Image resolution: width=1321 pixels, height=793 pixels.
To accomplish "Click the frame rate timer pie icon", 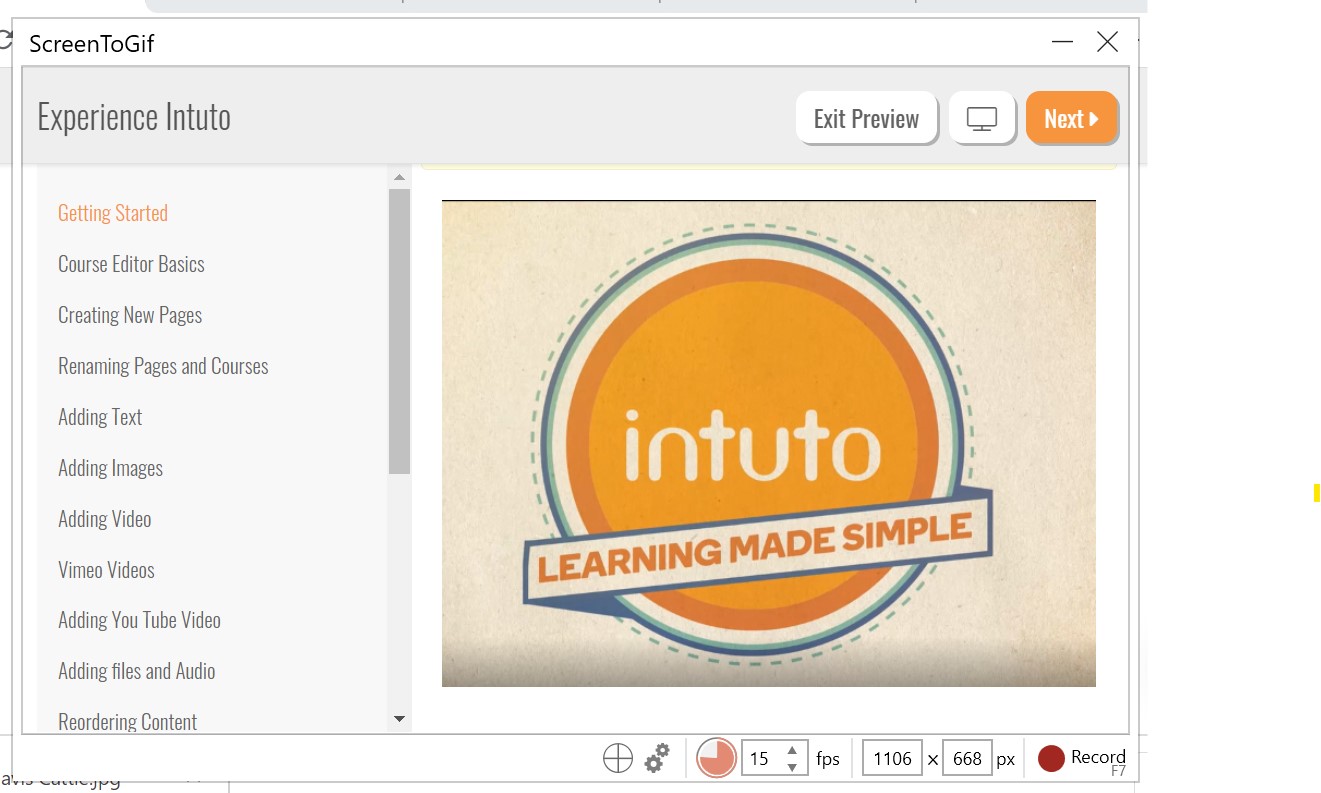I will coord(716,758).
